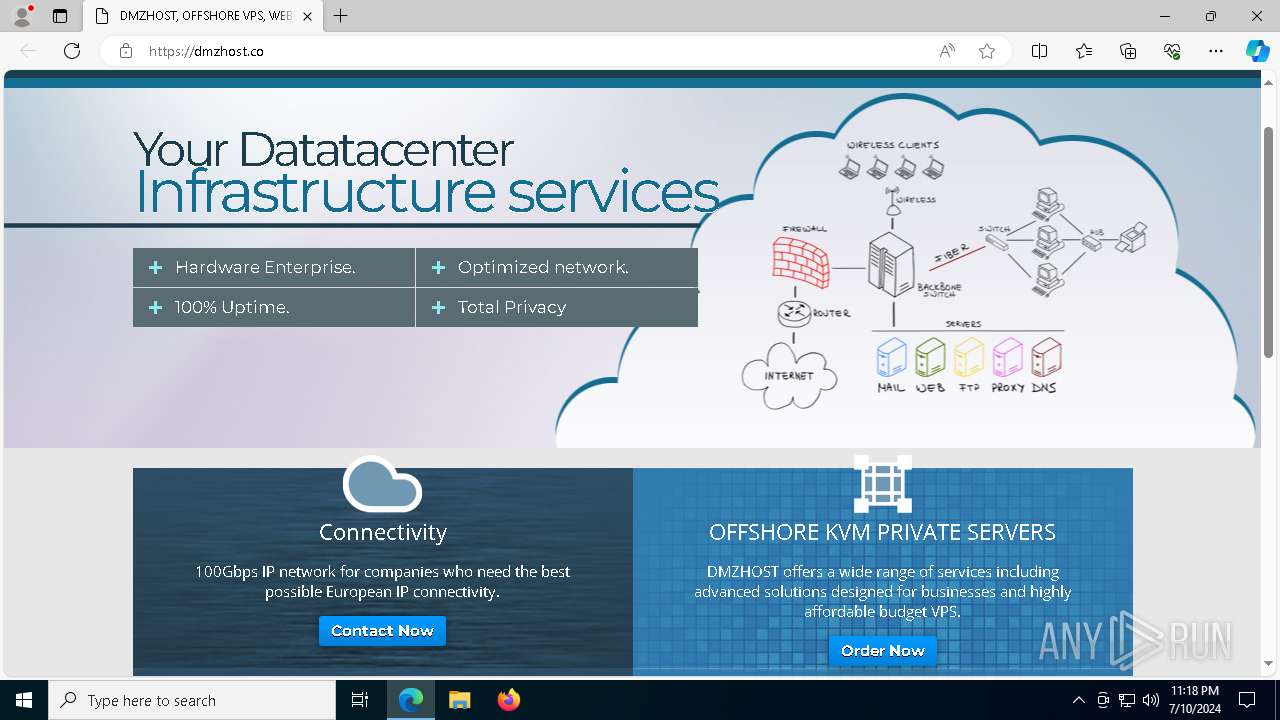Toggle split screen view icon

[1040, 51]
